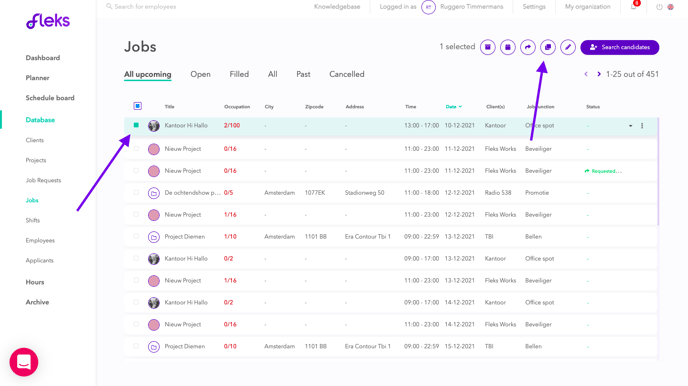Screen dimensions: 688x386
Task: Toggle the select-all checkbox in the table header
Action: click(137, 106)
